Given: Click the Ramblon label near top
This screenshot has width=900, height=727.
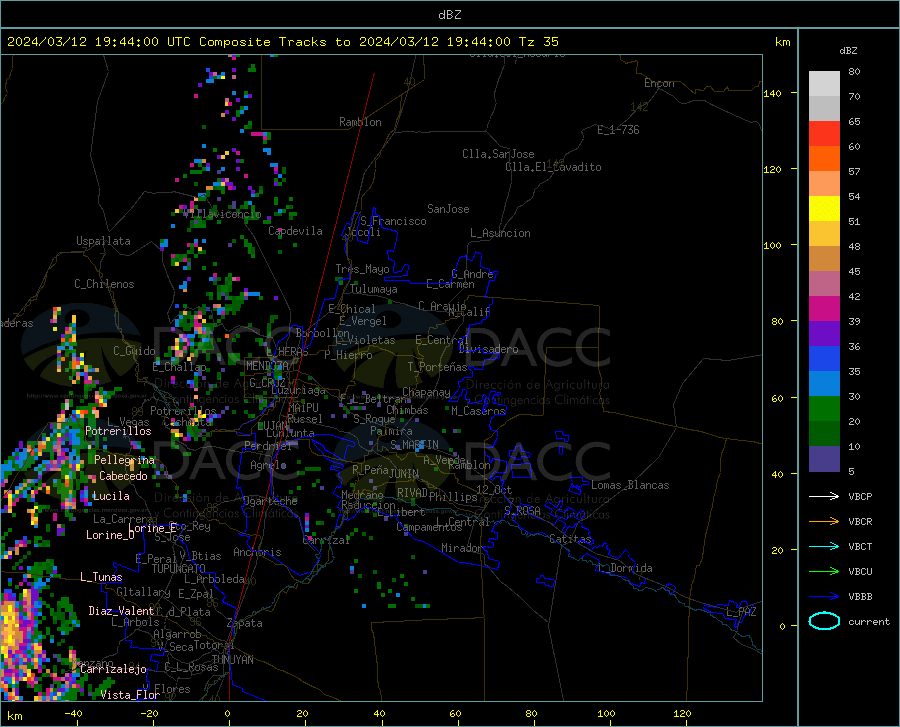Looking at the screenshot, I should point(360,122).
